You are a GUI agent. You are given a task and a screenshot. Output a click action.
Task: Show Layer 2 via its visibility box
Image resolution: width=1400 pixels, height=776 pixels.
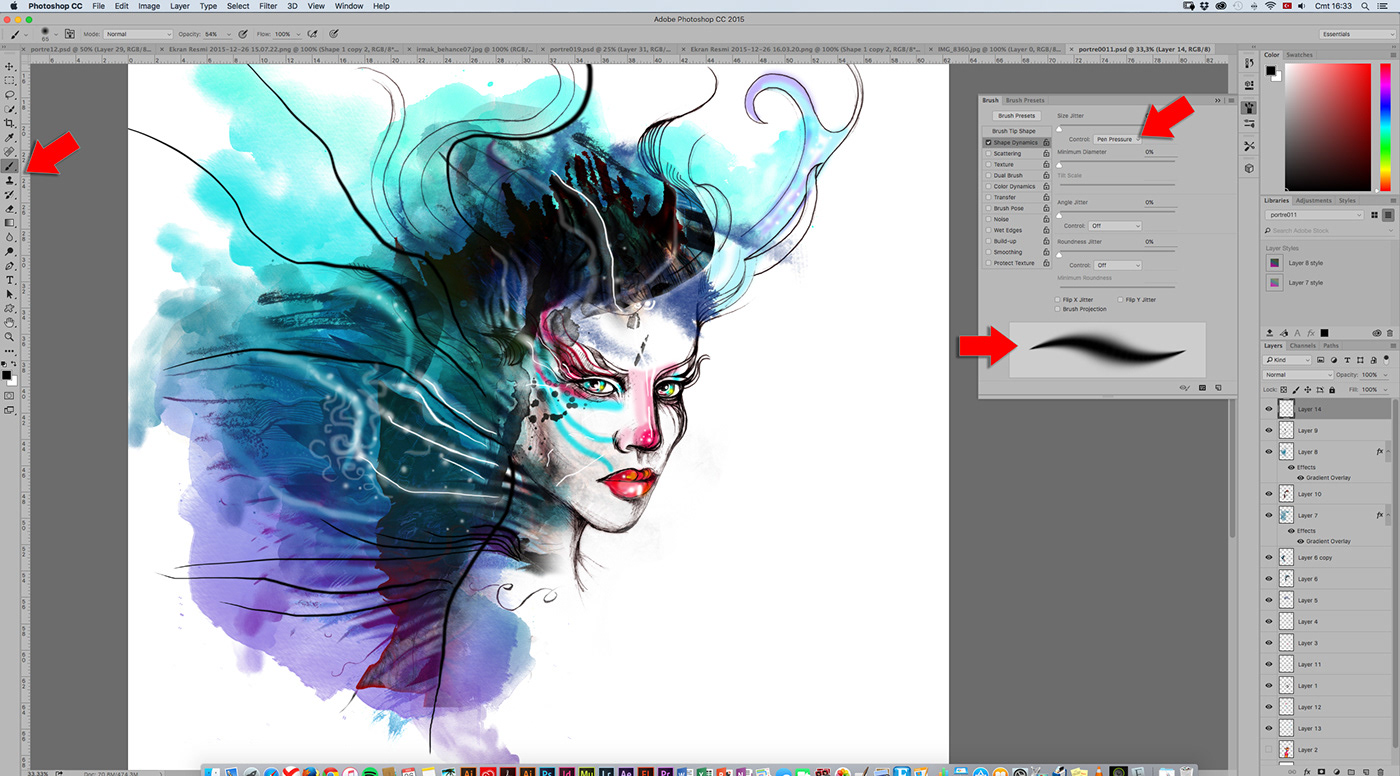1269,750
